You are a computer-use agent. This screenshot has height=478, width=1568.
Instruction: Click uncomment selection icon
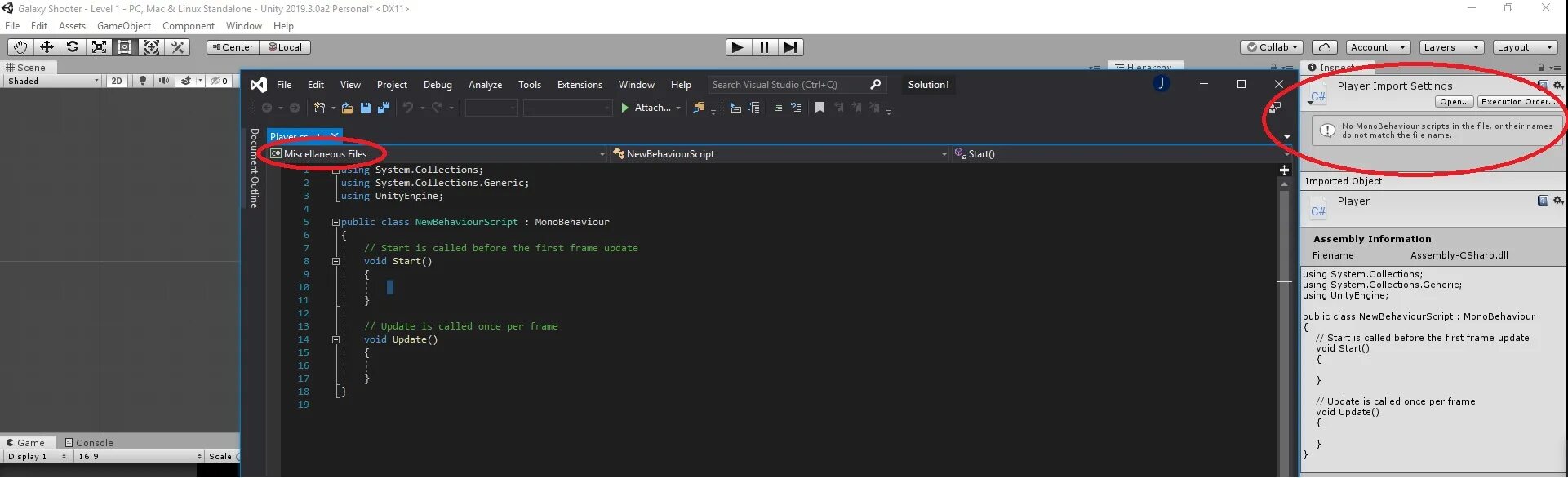(796, 108)
